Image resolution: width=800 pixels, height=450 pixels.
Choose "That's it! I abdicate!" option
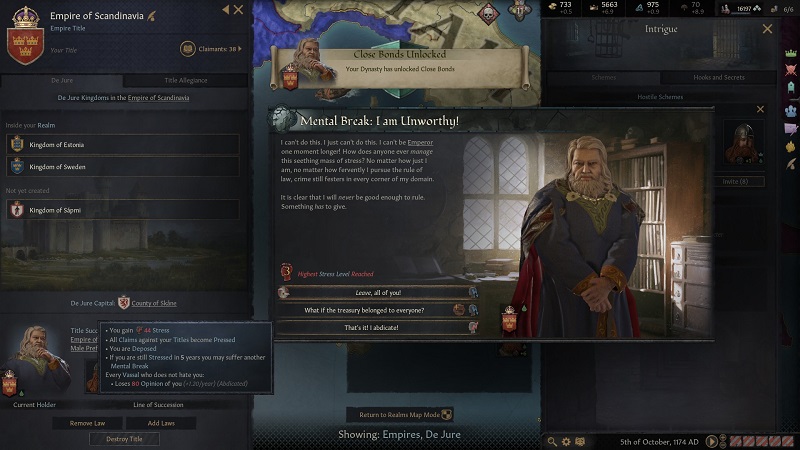[x=378, y=328]
